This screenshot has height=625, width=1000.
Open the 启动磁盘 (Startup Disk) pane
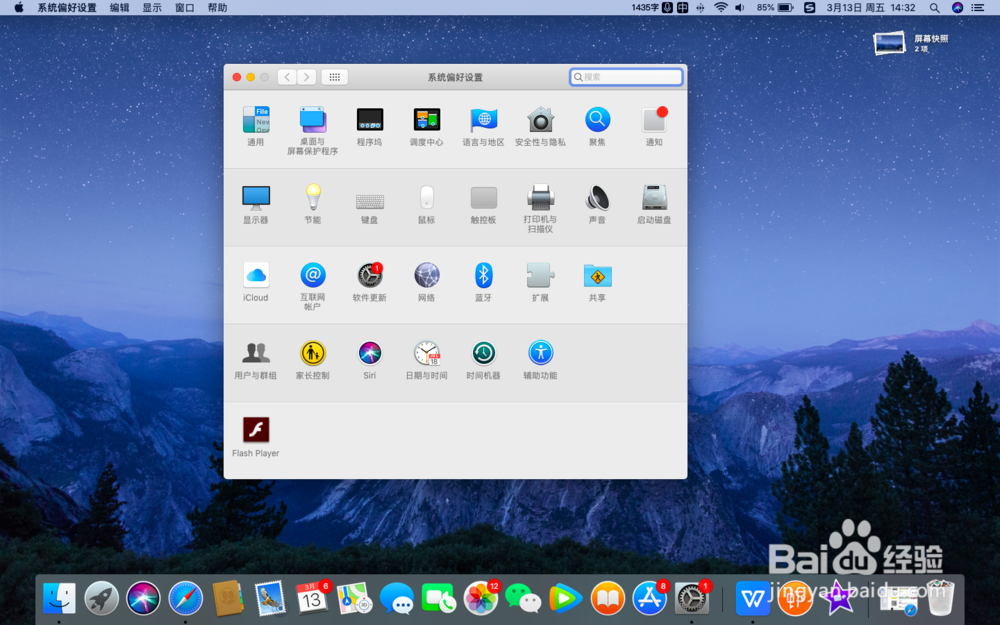click(654, 204)
